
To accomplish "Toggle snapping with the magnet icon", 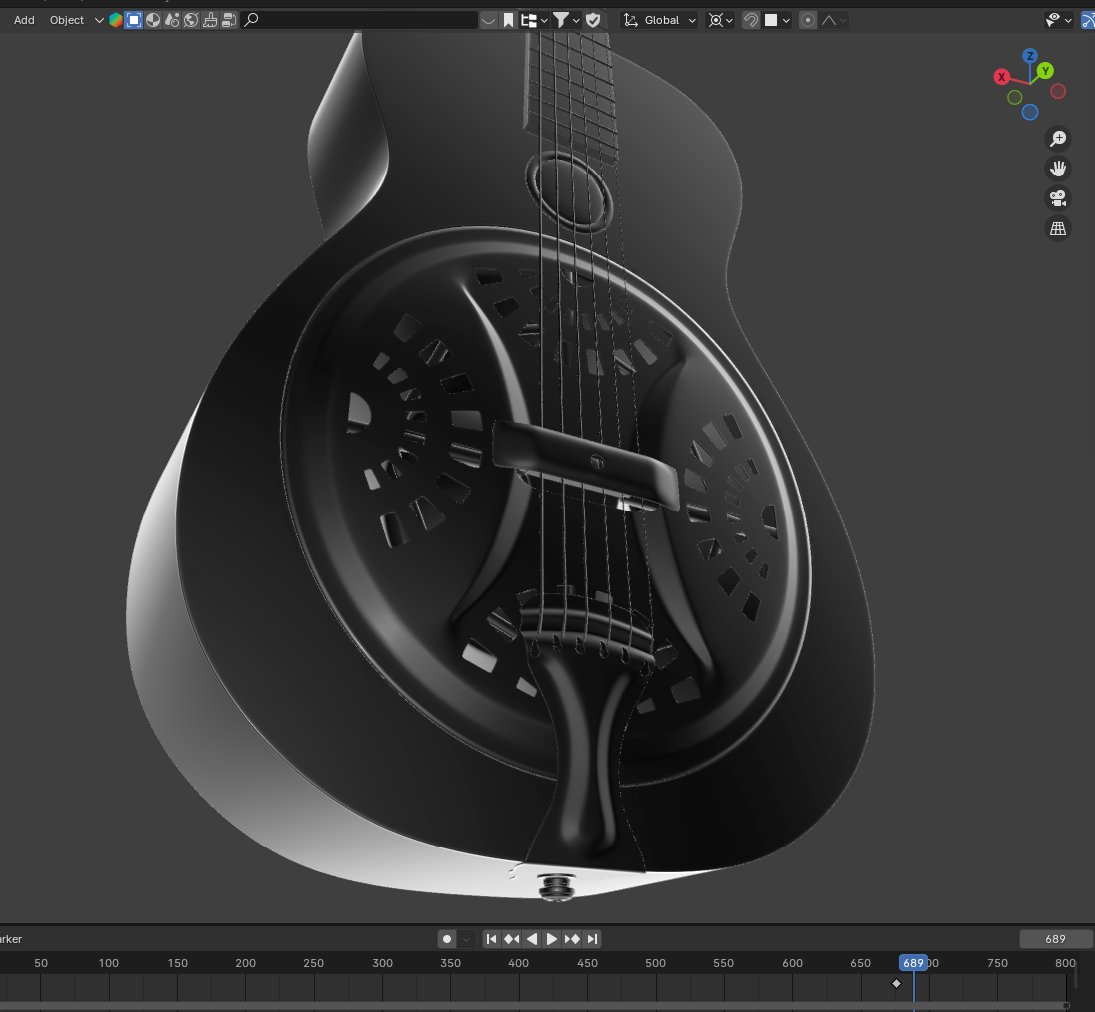I will click(x=749, y=20).
